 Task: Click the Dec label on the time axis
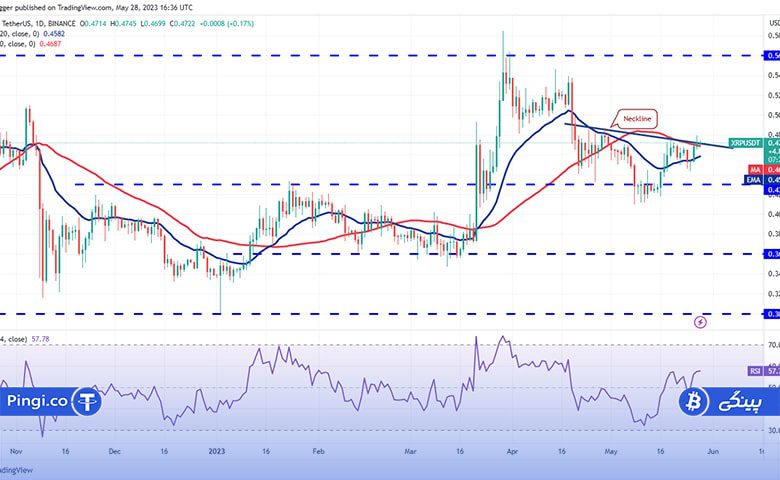coord(114,451)
